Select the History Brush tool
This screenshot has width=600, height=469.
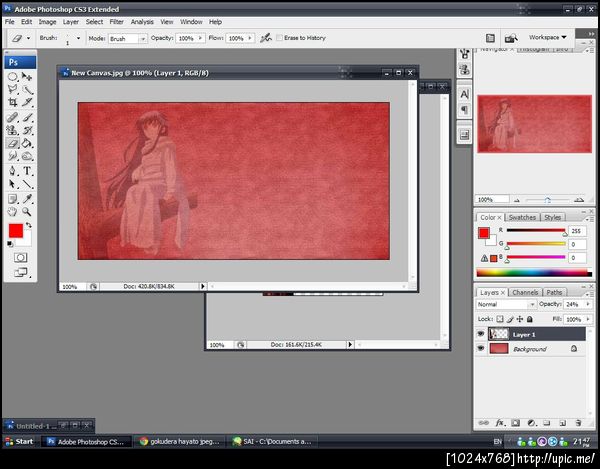pos(27,130)
